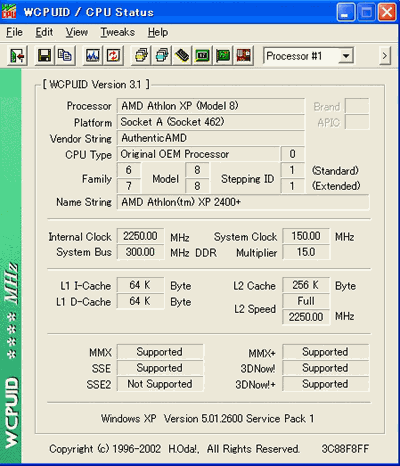Click the SSE Supported status box
The image size is (400, 466).
[x=160, y=368]
